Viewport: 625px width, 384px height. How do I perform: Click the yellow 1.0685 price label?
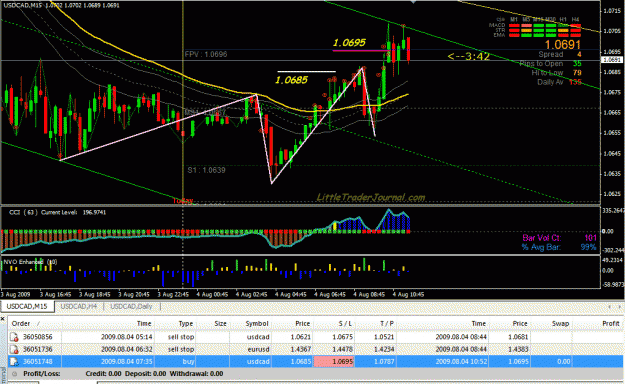coord(291,80)
